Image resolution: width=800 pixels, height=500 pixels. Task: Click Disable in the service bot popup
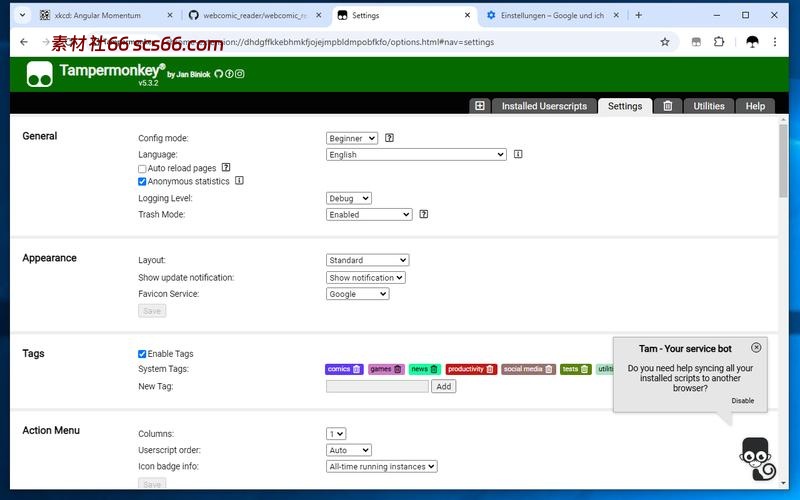pyautogui.click(x=742, y=400)
